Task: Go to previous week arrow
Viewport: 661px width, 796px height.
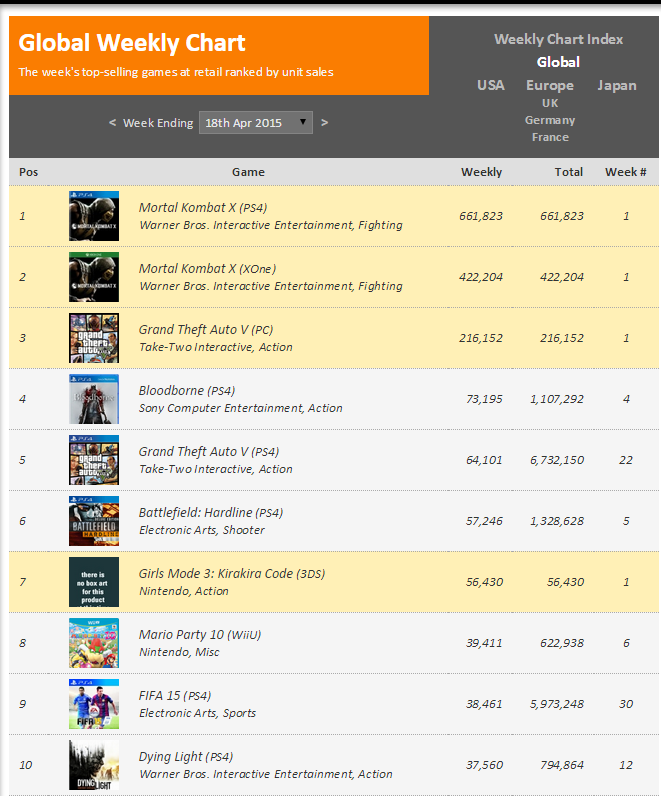Action: 113,123
